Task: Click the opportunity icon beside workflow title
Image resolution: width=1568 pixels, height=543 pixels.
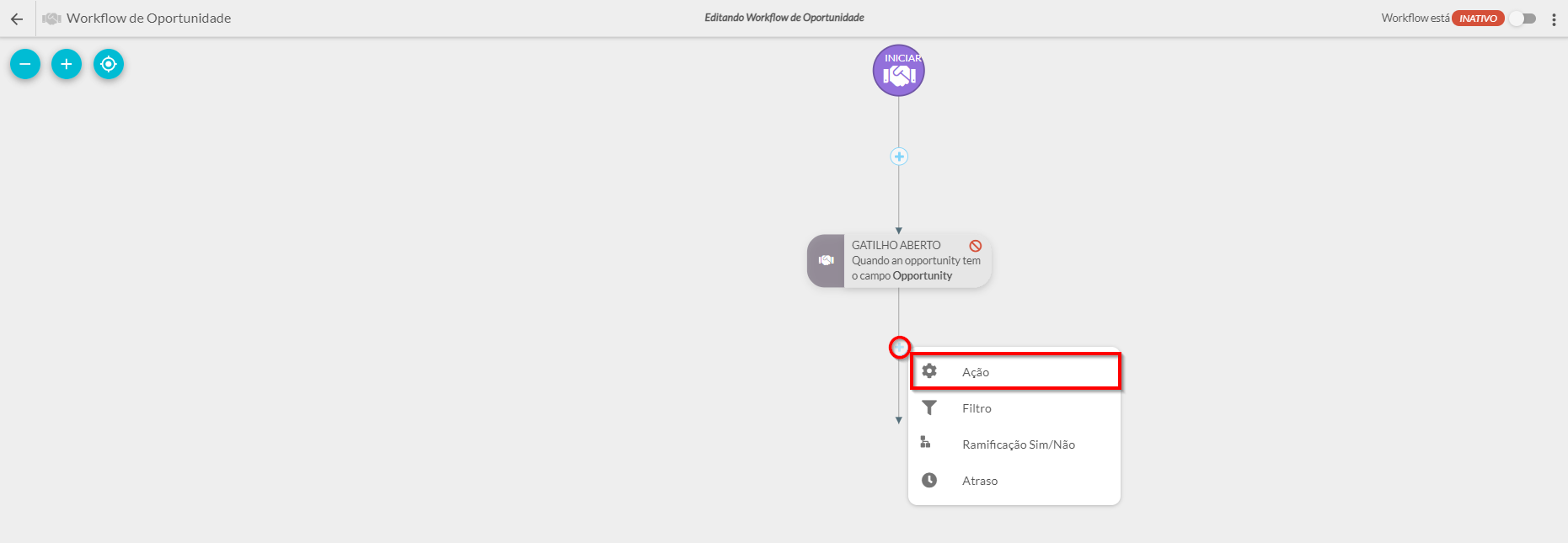Action: tap(52, 19)
